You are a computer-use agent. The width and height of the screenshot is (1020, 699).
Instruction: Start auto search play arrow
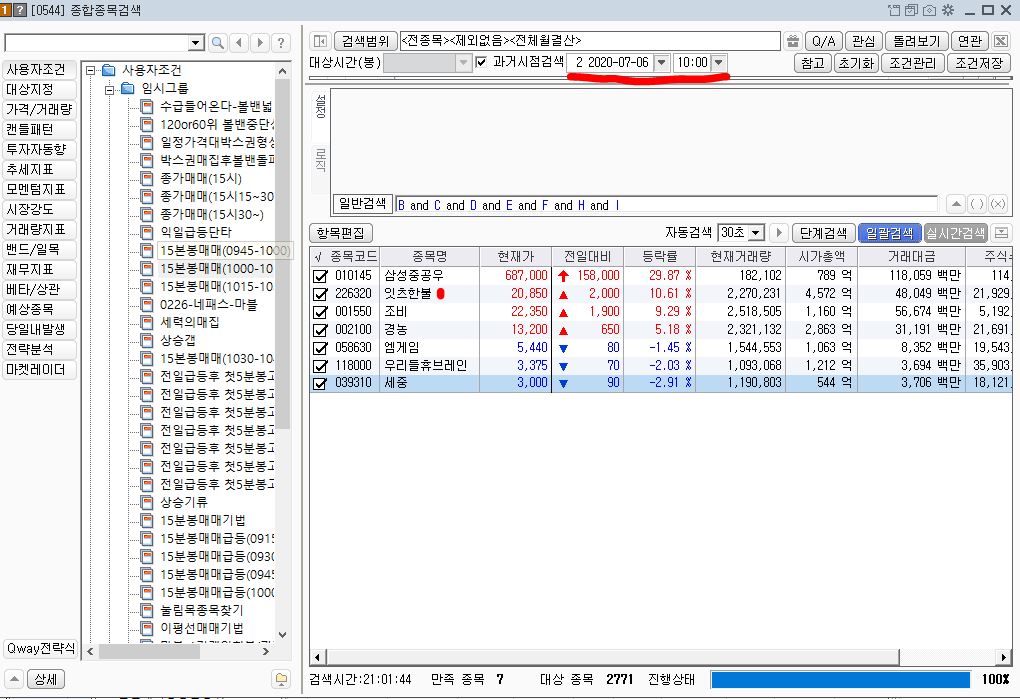click(779, 233)
